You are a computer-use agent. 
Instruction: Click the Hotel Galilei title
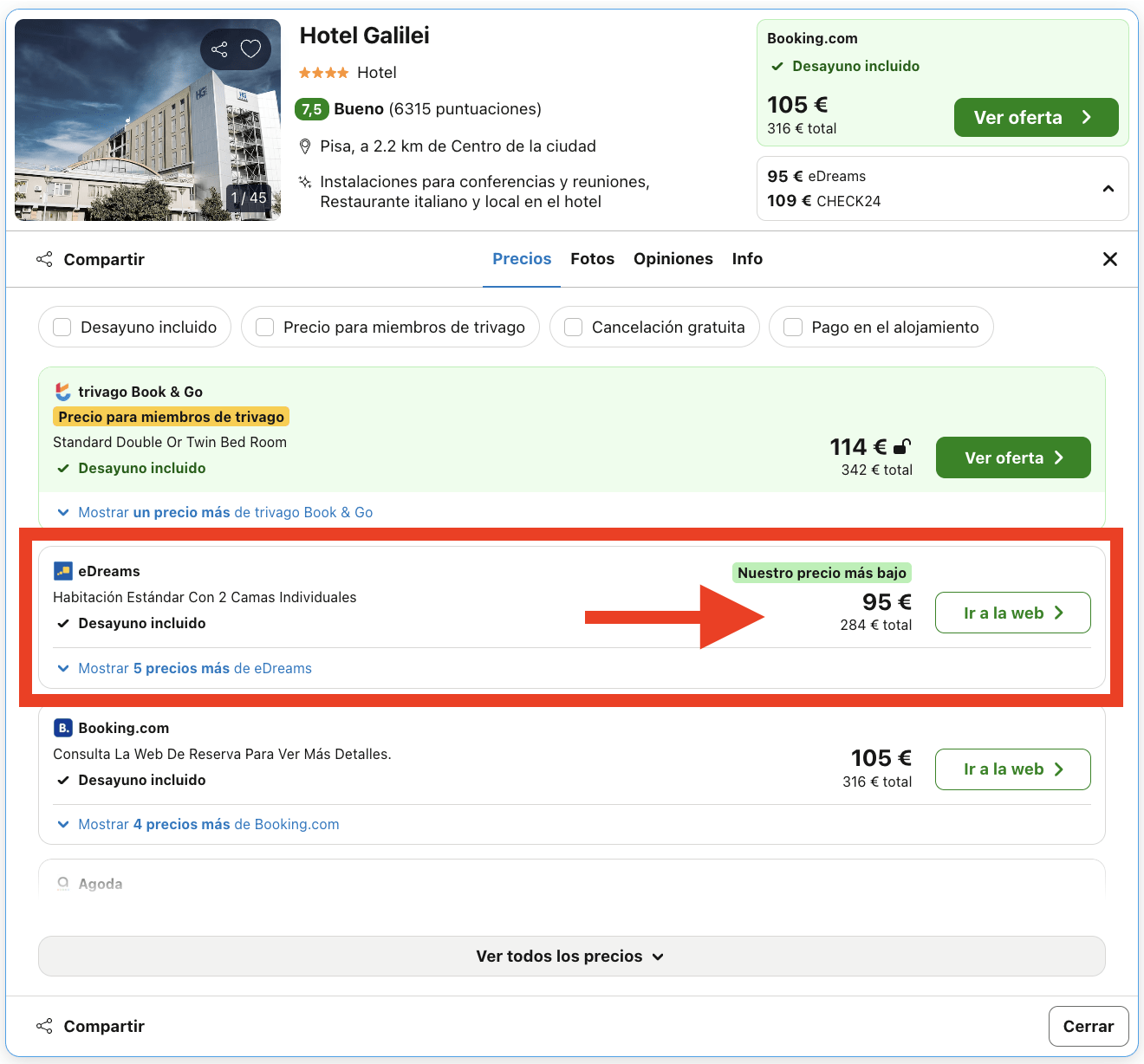pyautogui.click(x=364, y=36)
